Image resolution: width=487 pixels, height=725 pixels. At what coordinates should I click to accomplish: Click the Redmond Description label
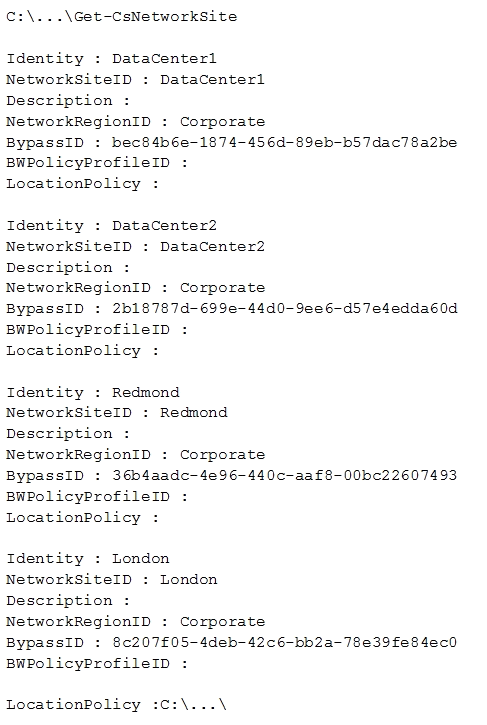click(59, 434)
